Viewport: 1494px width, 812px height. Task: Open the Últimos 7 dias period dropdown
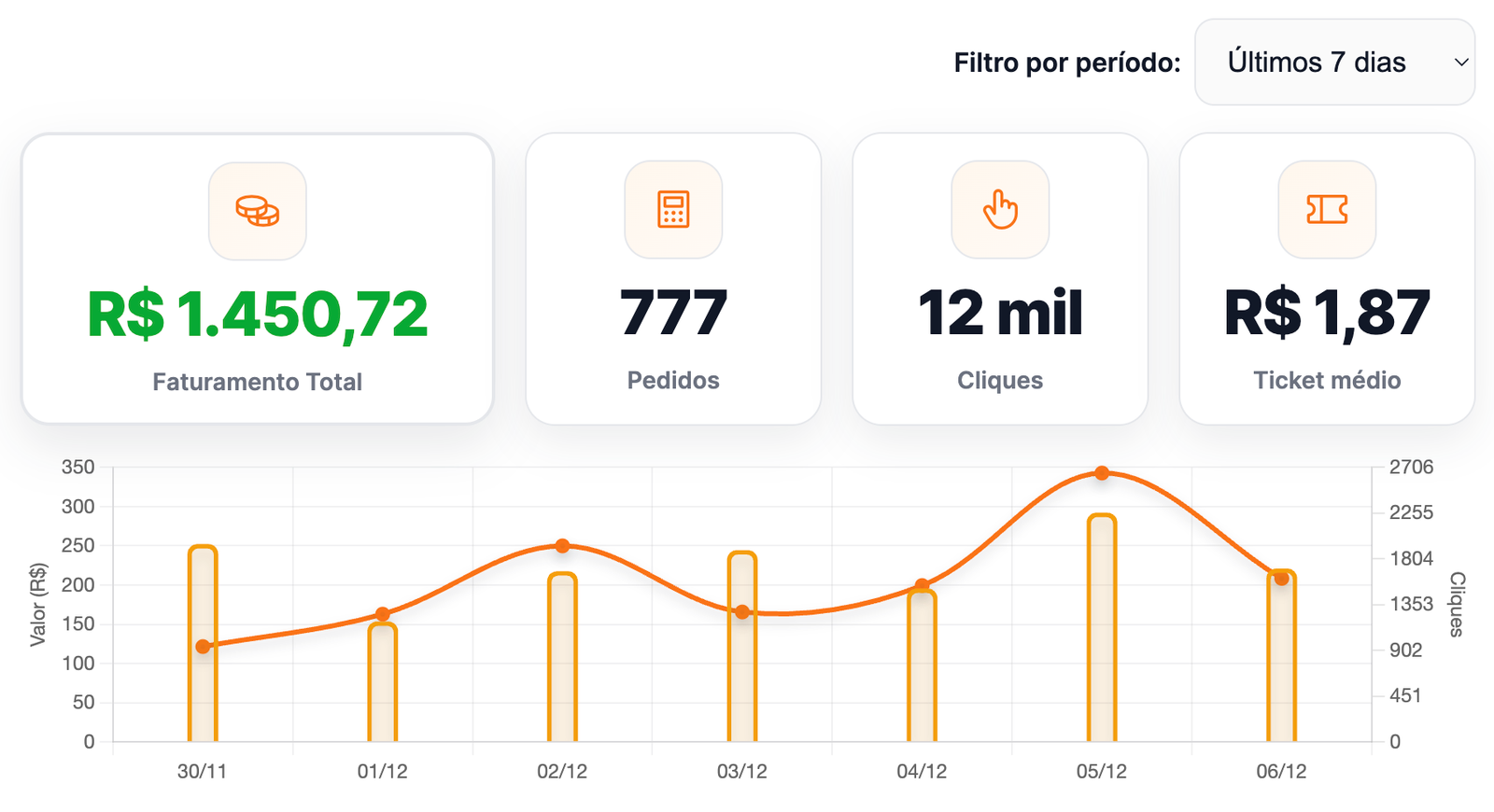[1333, 63]
